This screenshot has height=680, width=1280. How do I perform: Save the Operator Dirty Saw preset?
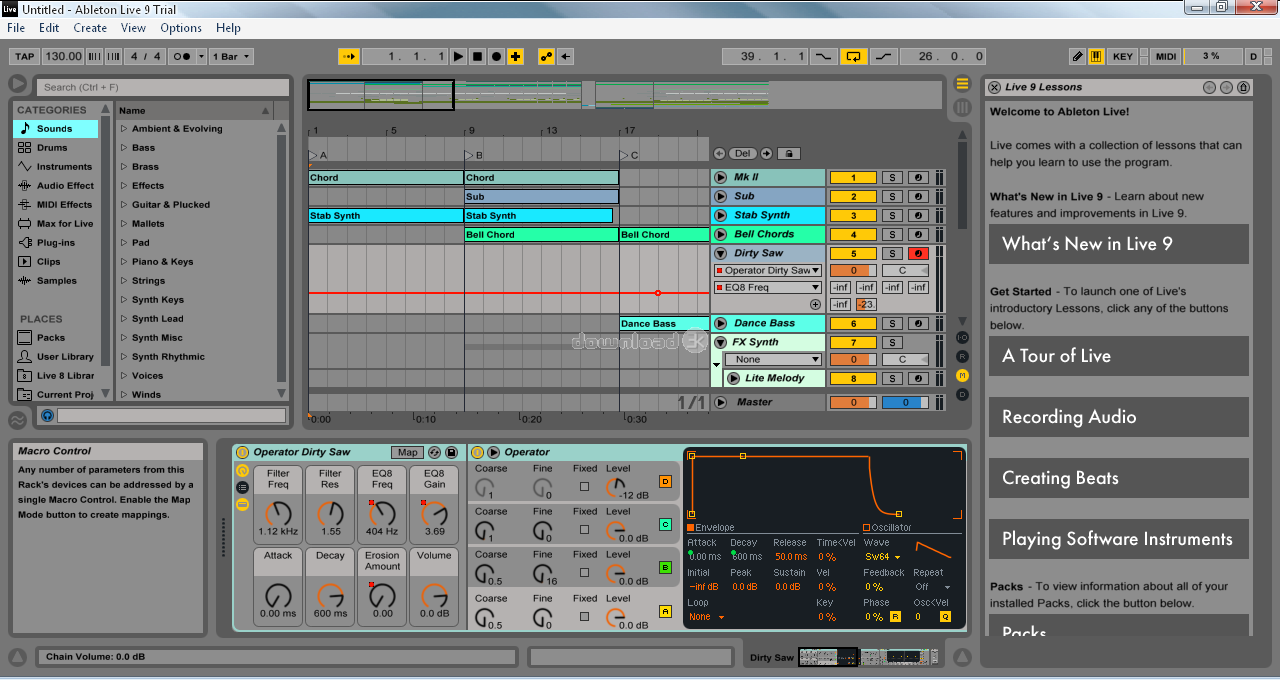pos(451,453)
